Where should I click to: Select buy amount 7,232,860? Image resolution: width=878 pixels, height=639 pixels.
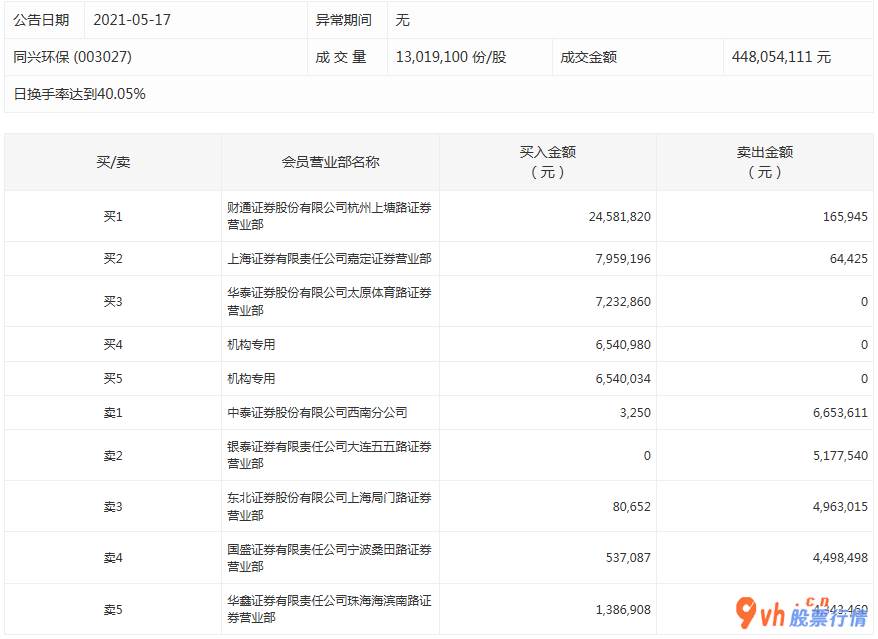623,301
